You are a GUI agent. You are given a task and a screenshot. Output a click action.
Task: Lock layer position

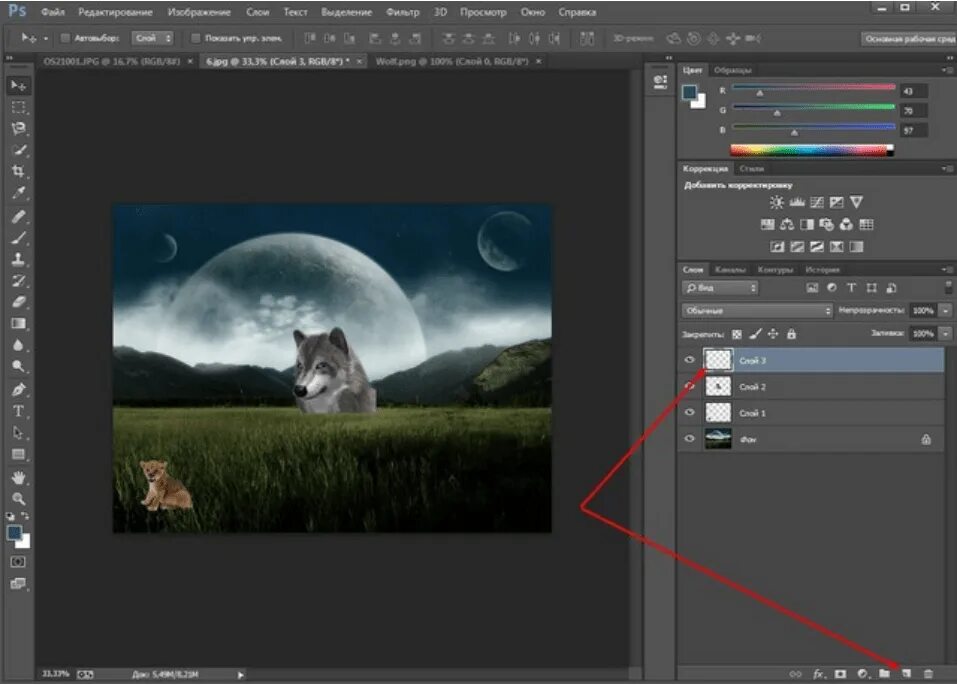[773, 334]
